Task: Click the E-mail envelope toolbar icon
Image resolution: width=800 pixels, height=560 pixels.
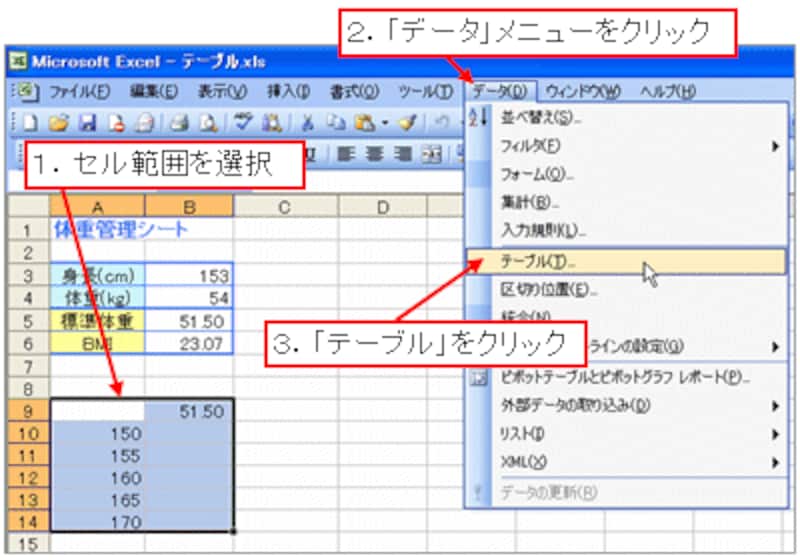Action: (145, 123)
